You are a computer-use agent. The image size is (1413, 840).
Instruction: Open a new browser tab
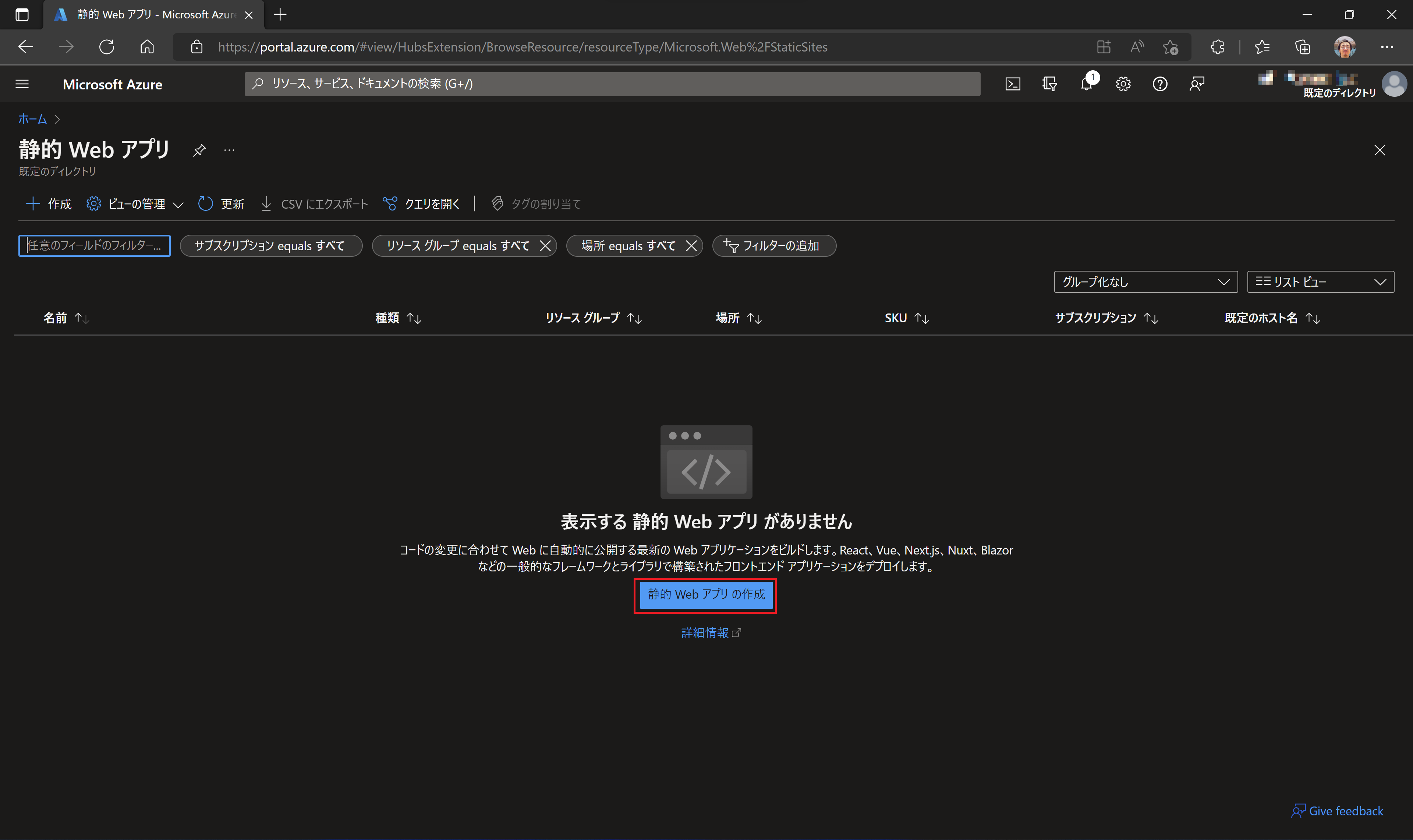coord(280,15)
